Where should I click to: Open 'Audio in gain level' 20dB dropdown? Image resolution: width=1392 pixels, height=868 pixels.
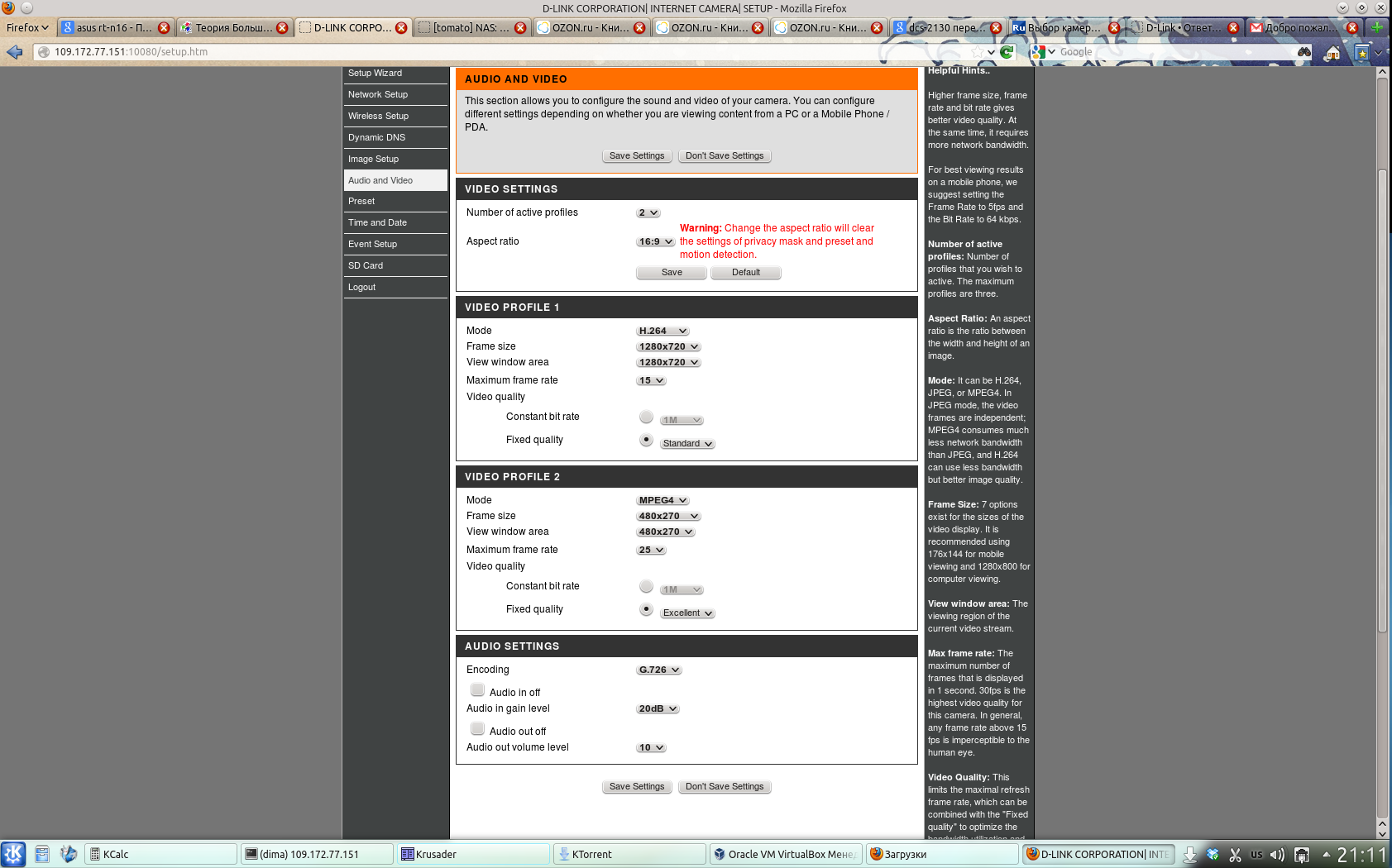click(658, 708)
